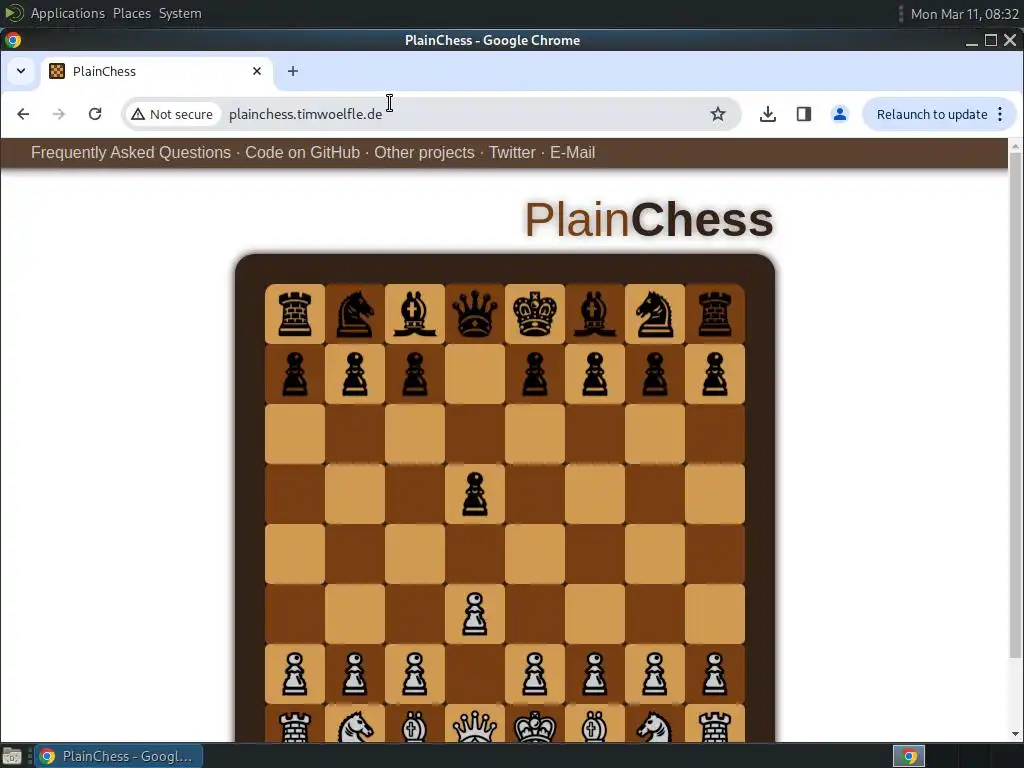This screenshot has width=1024, height=768.
Task: Close the PlainChess tab
Action: click(x=257, y=71)
